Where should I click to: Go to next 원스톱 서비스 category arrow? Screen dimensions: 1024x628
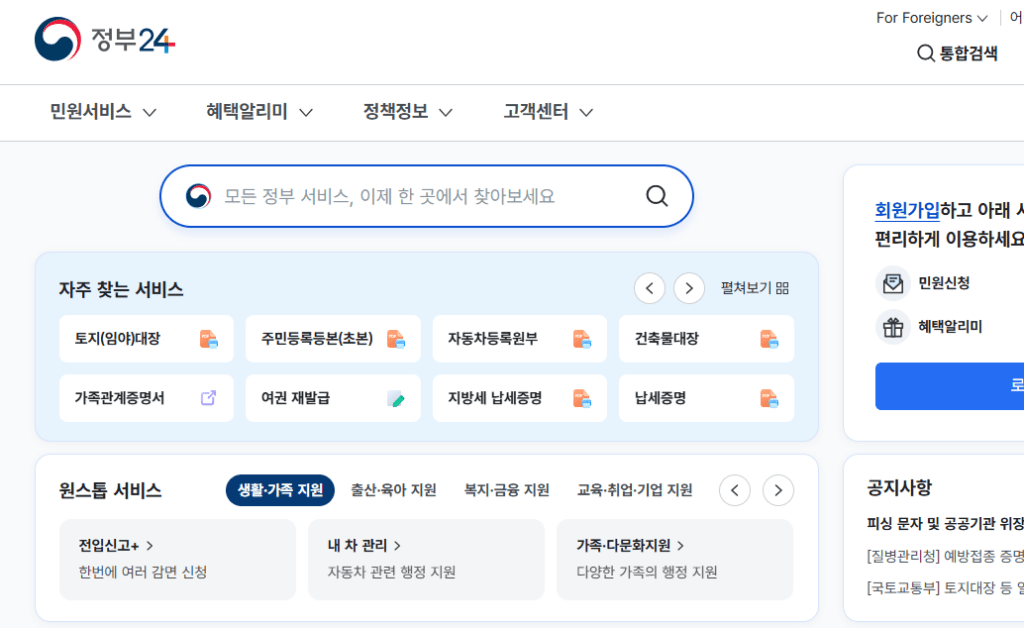(778, 490)
